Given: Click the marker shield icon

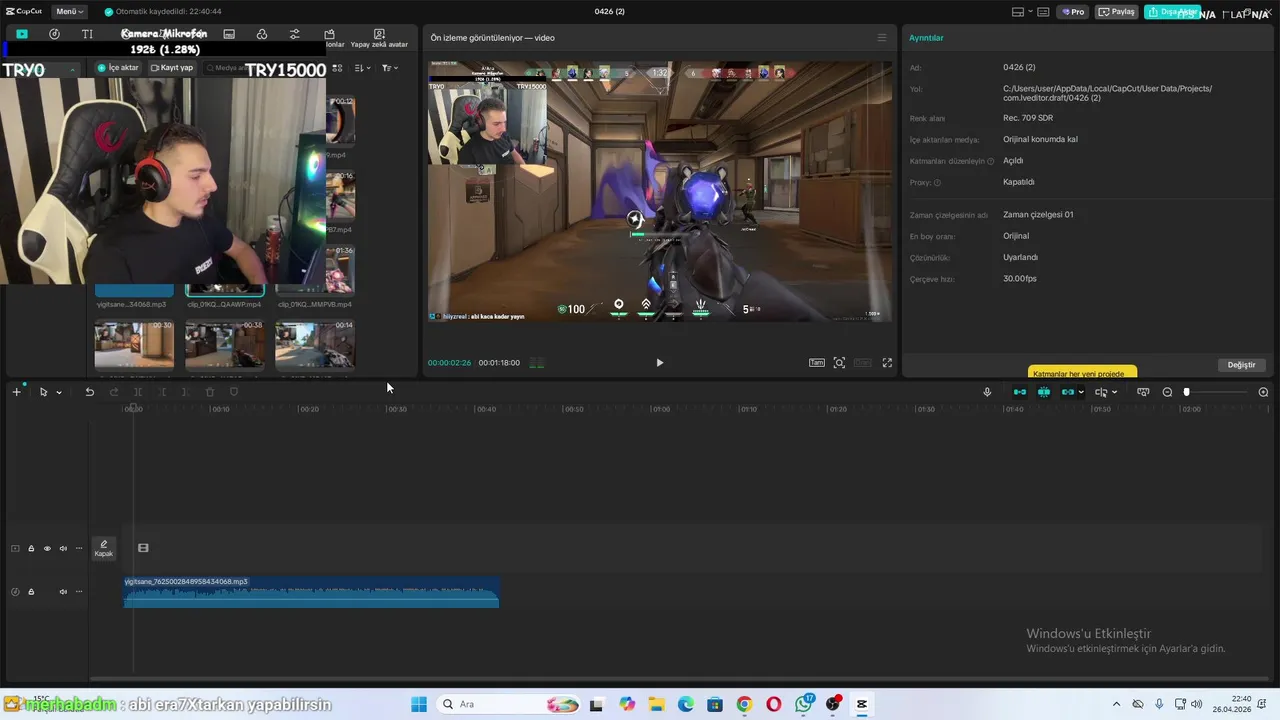Looking at the screenshot, I should click(x=234, y=392).
